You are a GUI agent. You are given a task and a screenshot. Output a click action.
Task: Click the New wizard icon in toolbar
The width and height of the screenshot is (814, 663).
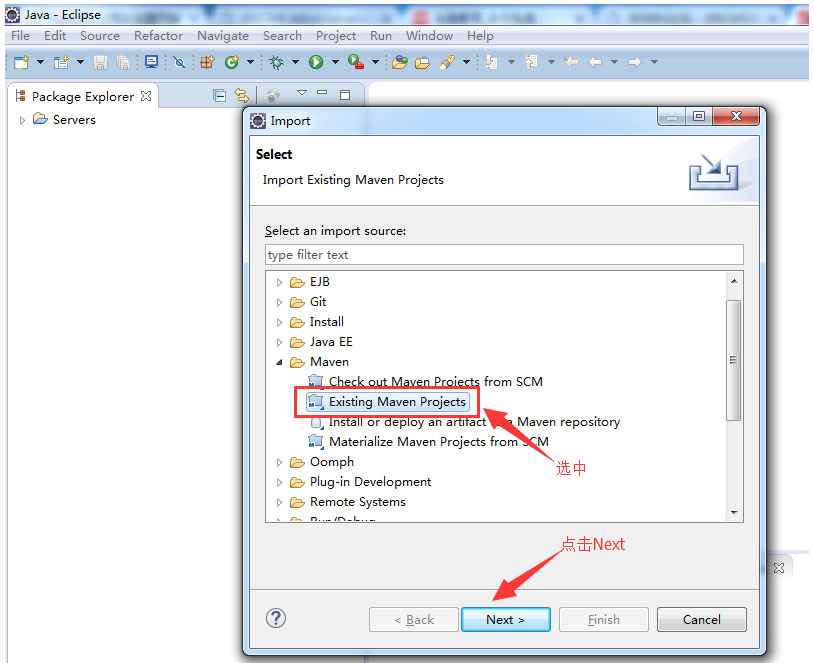[21, 62]
